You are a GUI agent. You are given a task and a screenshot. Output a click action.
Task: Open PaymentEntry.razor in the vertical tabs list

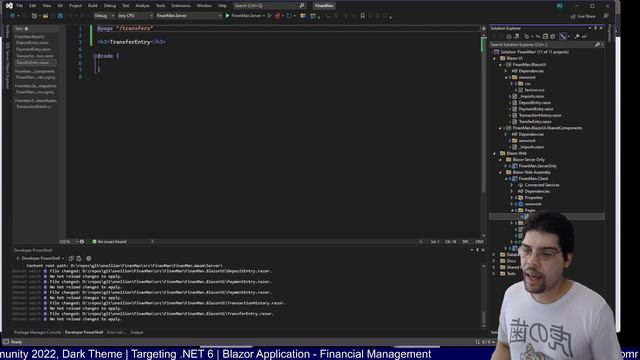tap(33, 49)
